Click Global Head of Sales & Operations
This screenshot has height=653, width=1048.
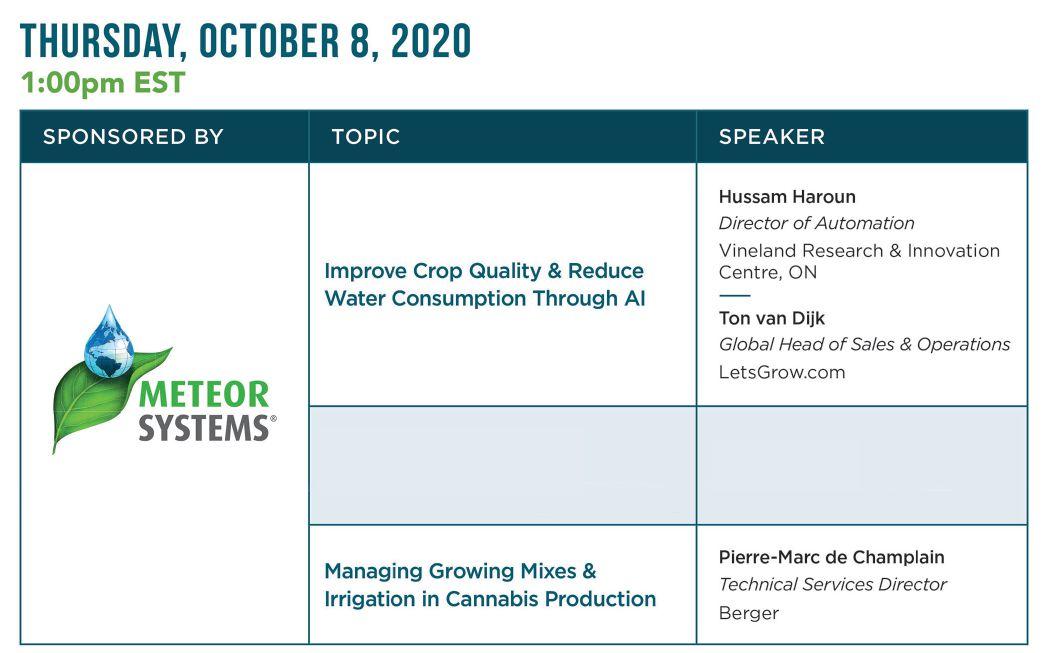[x=864, y=344]
